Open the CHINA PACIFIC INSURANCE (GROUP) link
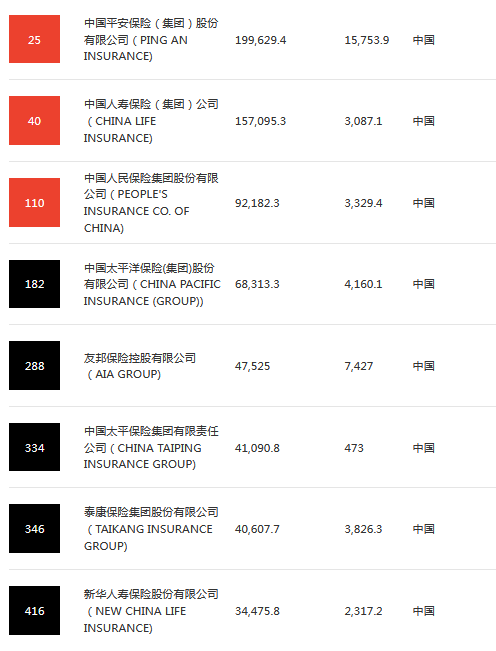The width and height of the screenshot is (496, 651). [x=152, y=284]
